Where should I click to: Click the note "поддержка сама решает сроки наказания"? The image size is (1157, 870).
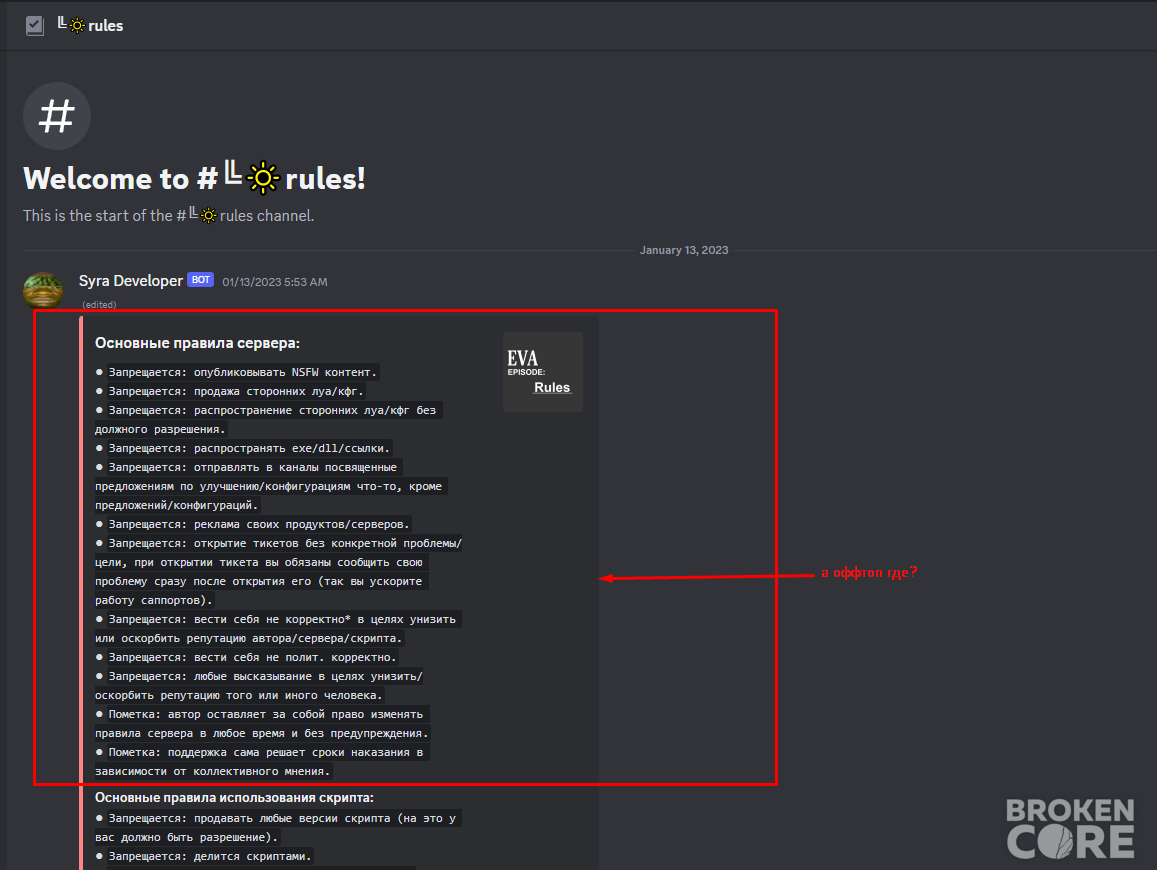pyautogui.click(x=262, y=762)
